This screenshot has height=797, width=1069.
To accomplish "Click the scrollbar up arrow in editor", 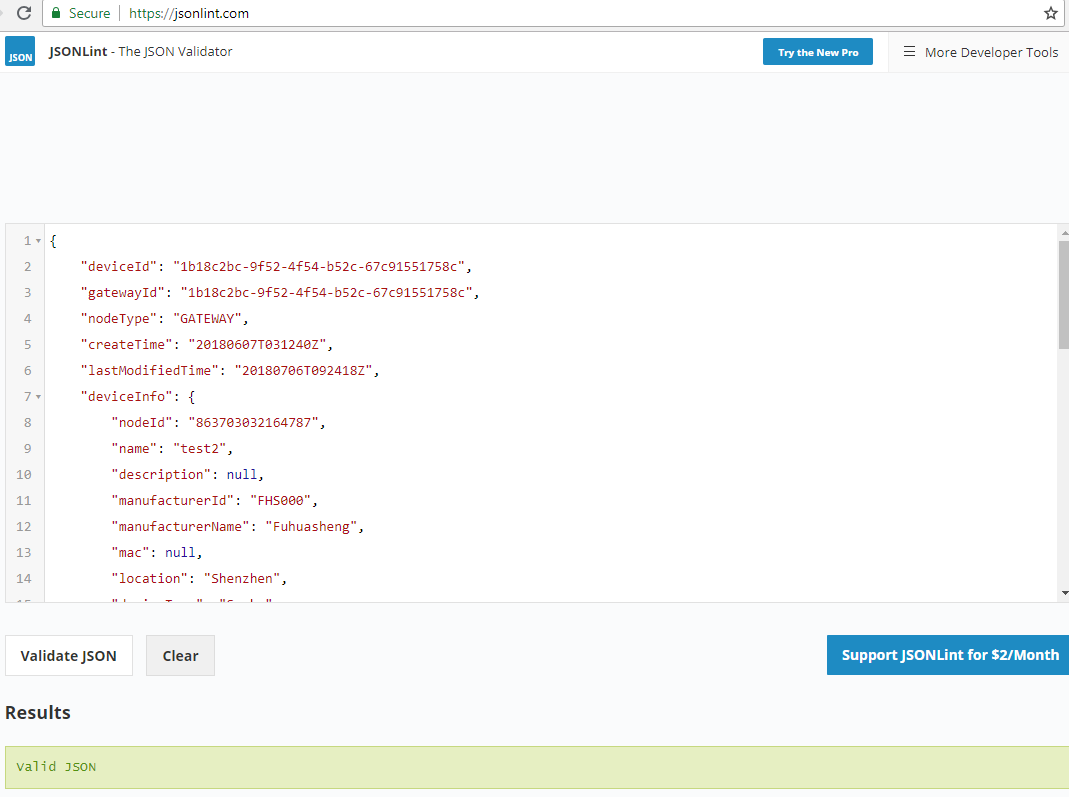I will 1064,233.
